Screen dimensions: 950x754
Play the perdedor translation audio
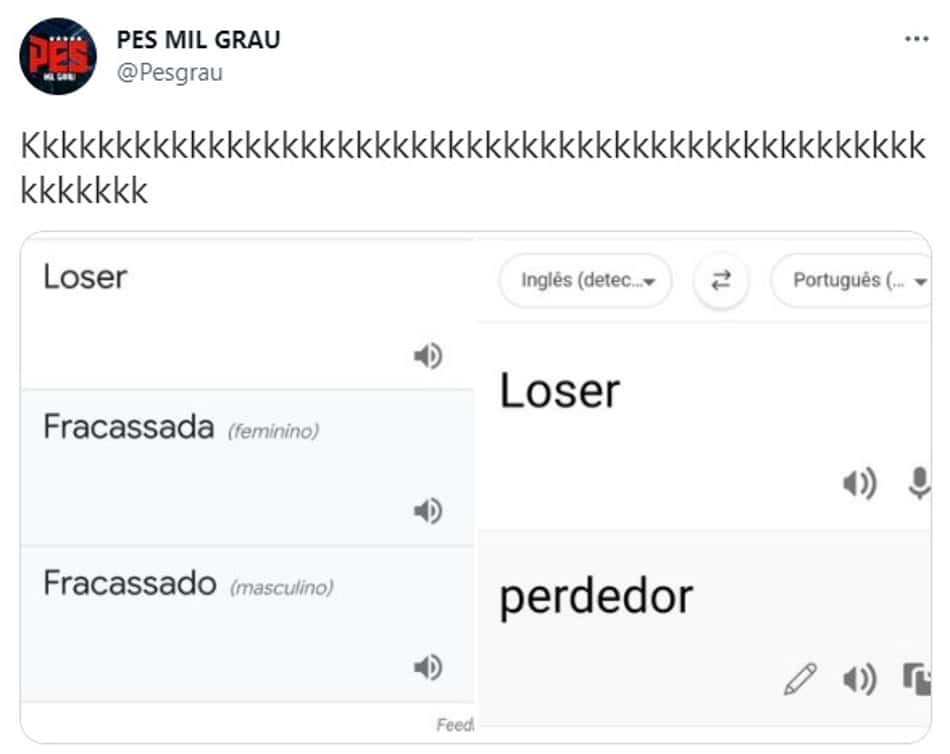860,679
